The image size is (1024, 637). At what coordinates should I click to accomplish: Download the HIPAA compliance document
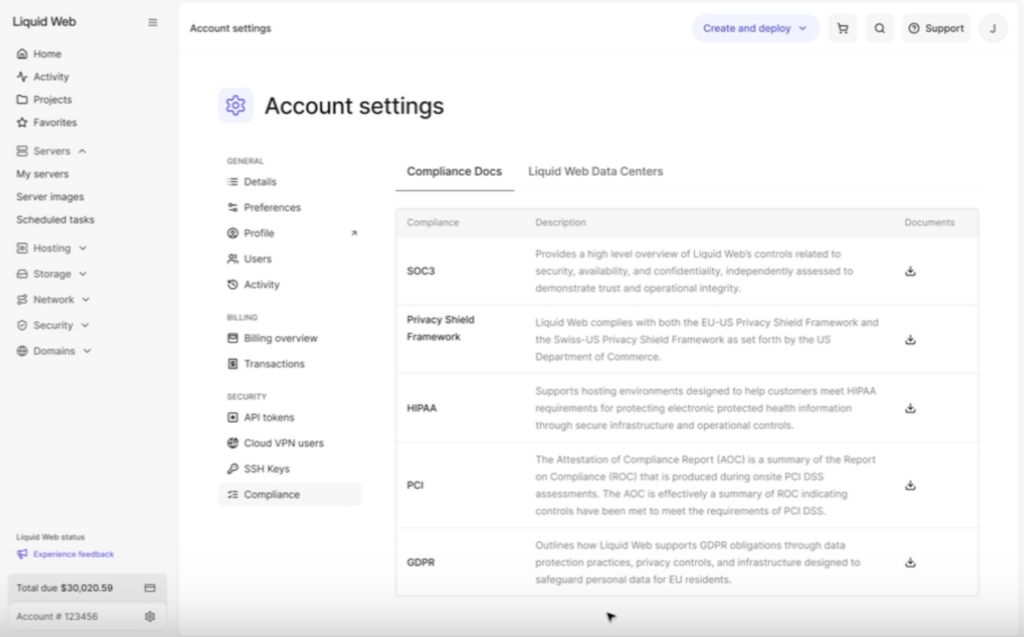click(910, 408)
